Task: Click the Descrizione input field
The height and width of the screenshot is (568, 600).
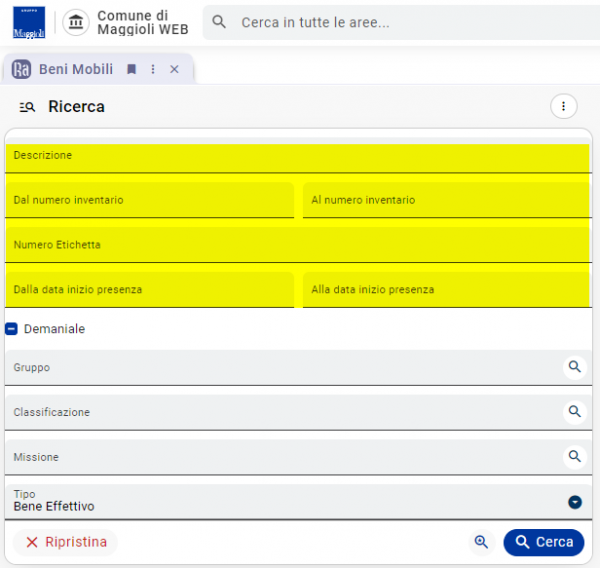Action: (298, 155)
